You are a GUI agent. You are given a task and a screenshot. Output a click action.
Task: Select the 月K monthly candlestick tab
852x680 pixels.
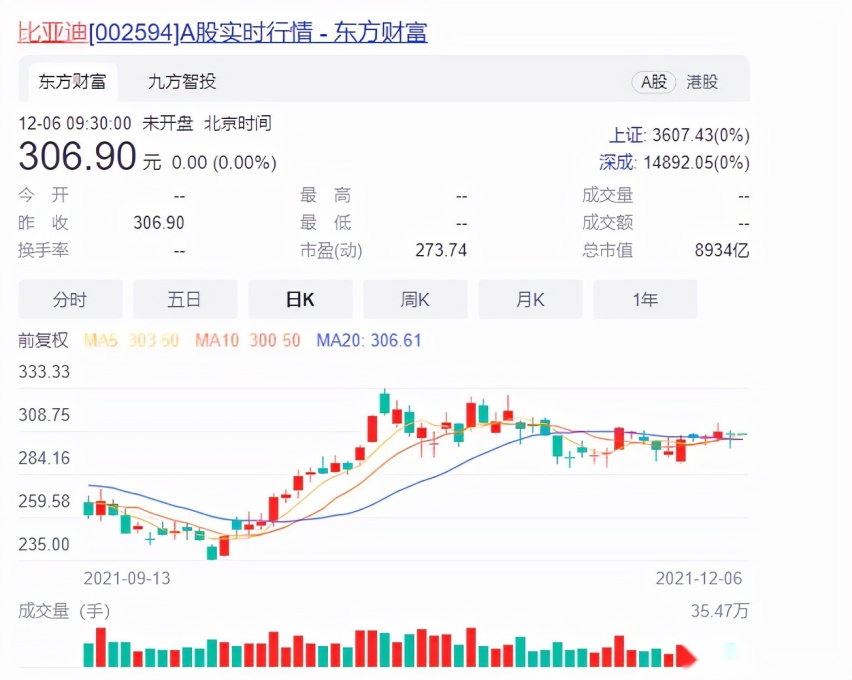[x=530, y=299]
